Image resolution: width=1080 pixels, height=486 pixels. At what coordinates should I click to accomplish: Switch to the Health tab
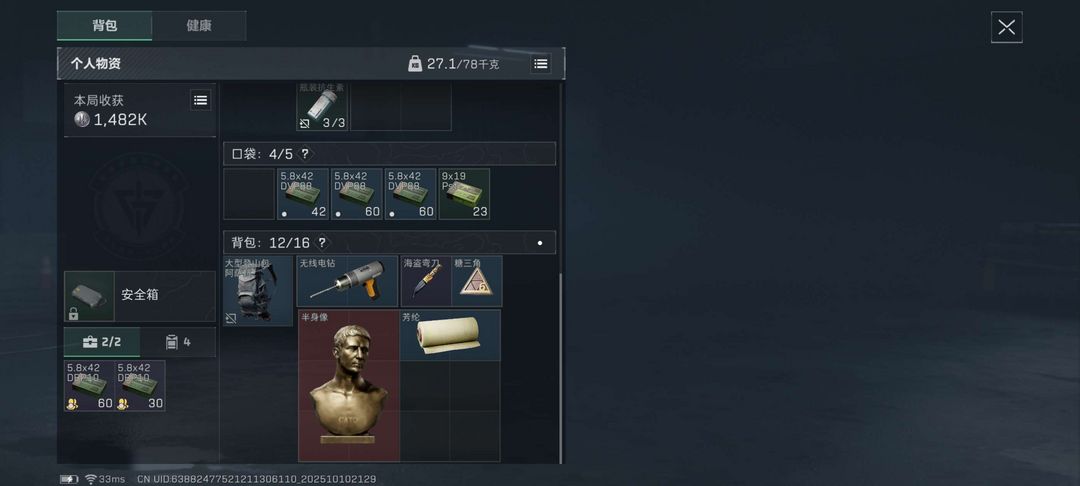[x=199, y=25]
